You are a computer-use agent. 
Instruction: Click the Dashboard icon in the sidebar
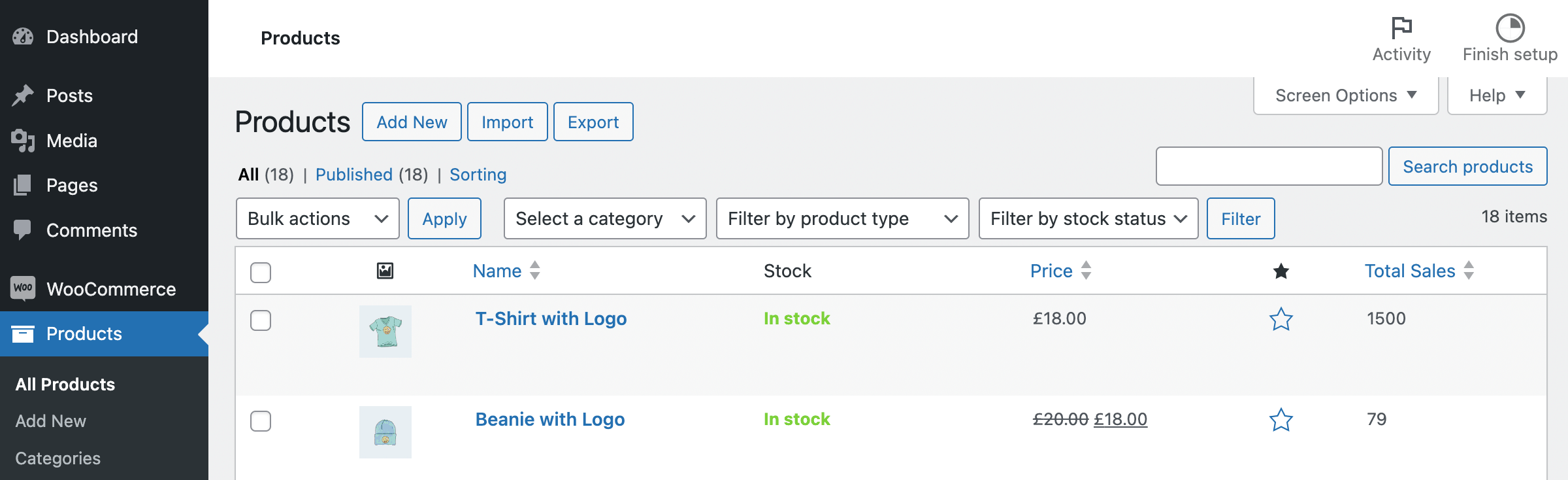coord(22,36)
